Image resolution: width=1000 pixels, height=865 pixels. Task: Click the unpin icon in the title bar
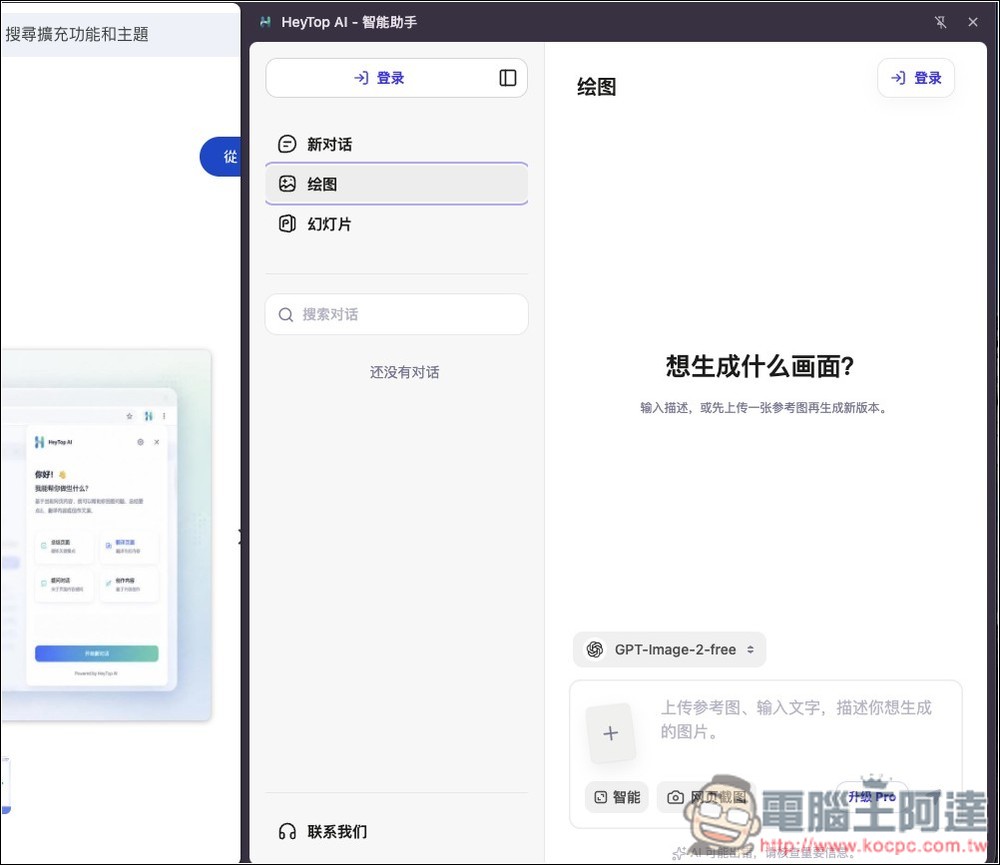point(940,22)
